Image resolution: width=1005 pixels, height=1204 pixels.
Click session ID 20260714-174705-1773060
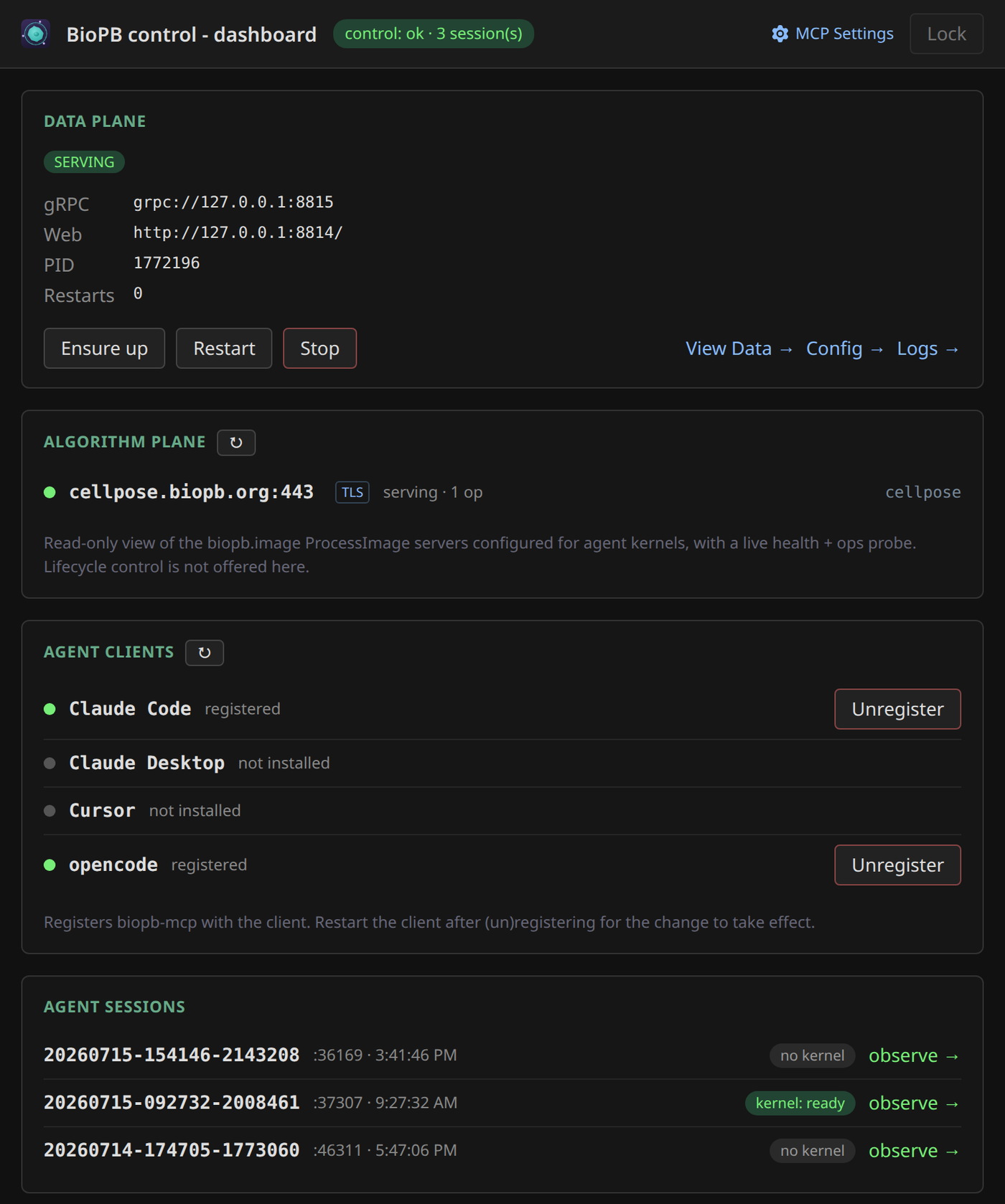coord(172,1150)
